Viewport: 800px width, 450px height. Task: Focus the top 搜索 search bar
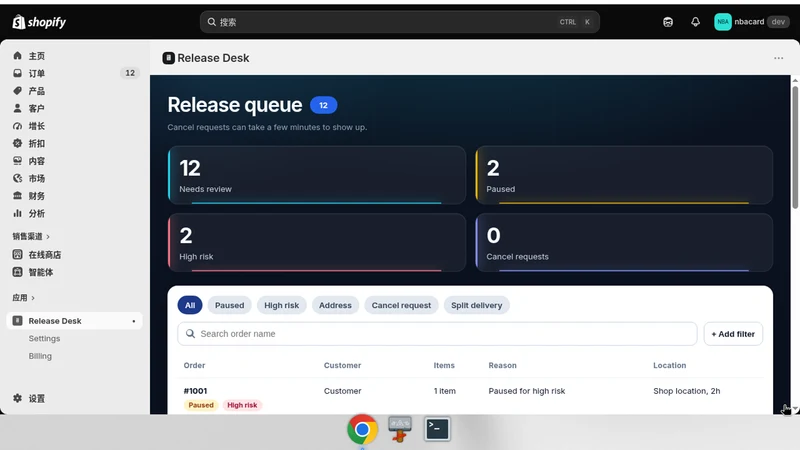point(399,22)
